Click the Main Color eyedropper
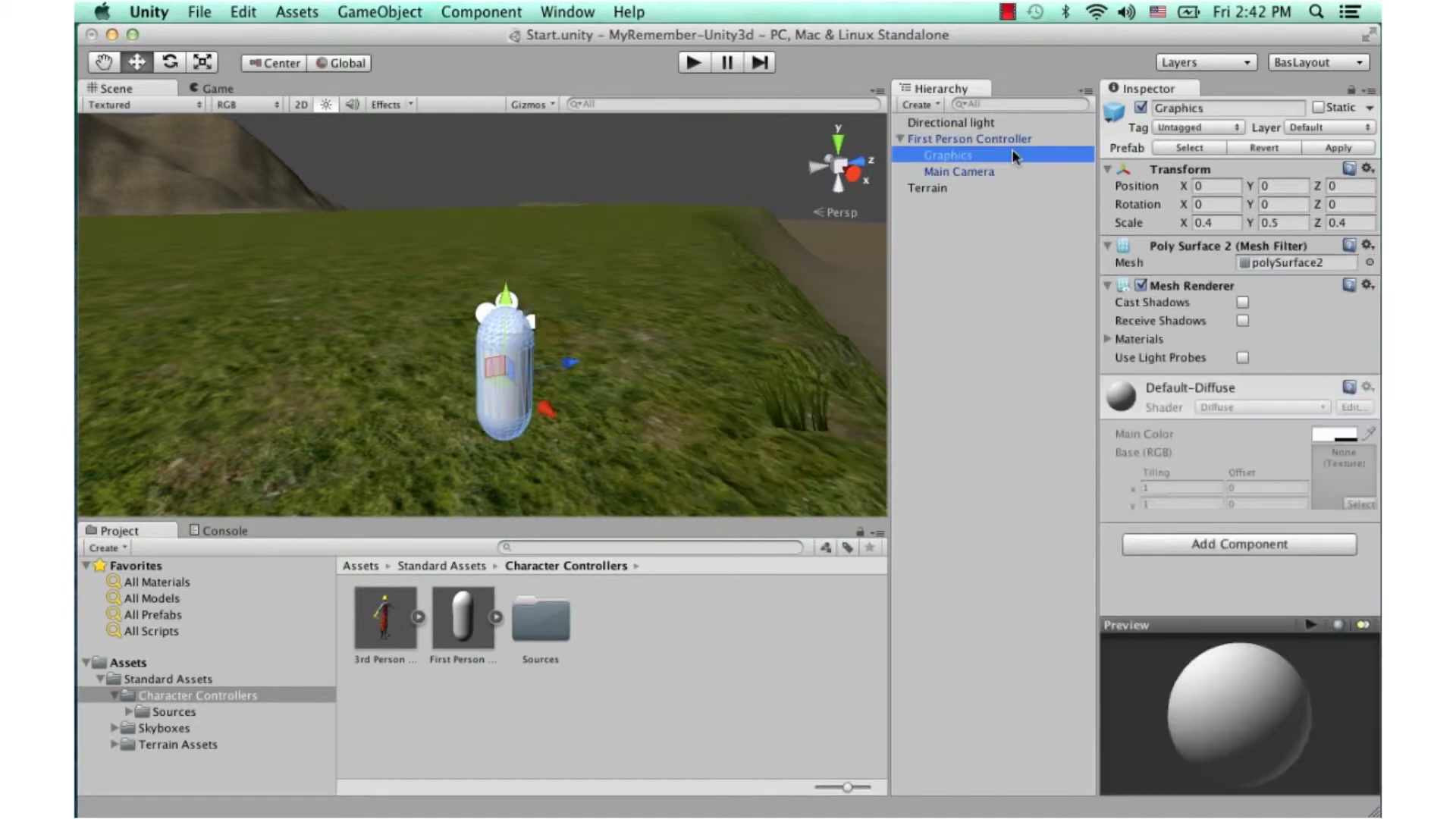 1369,434
